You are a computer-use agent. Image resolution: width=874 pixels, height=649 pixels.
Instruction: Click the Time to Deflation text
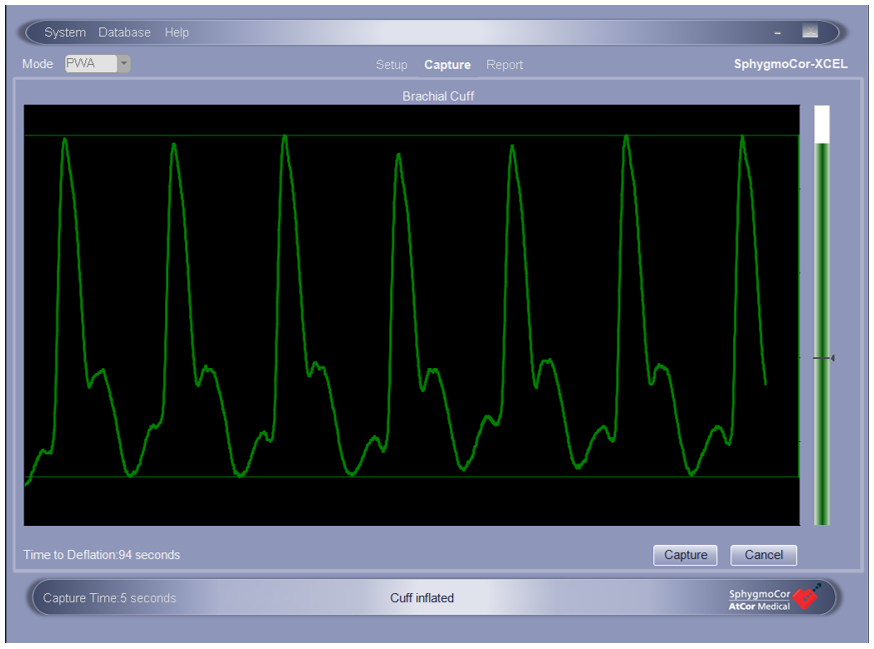(102, 555)
